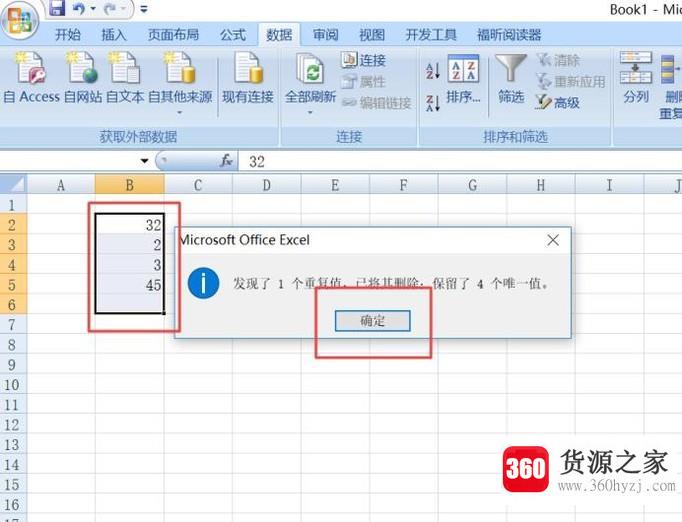Screen dimensions: 682x522
Task: Click cell B3 with value 2
Action: (x=130, y=244)
